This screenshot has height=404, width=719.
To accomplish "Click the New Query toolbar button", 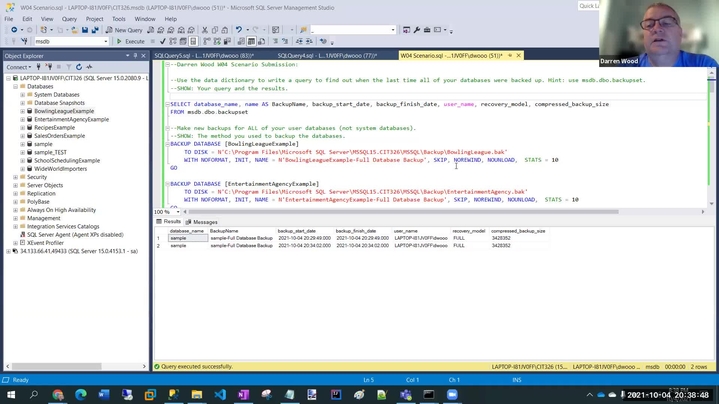I will [x=126, y=30].
